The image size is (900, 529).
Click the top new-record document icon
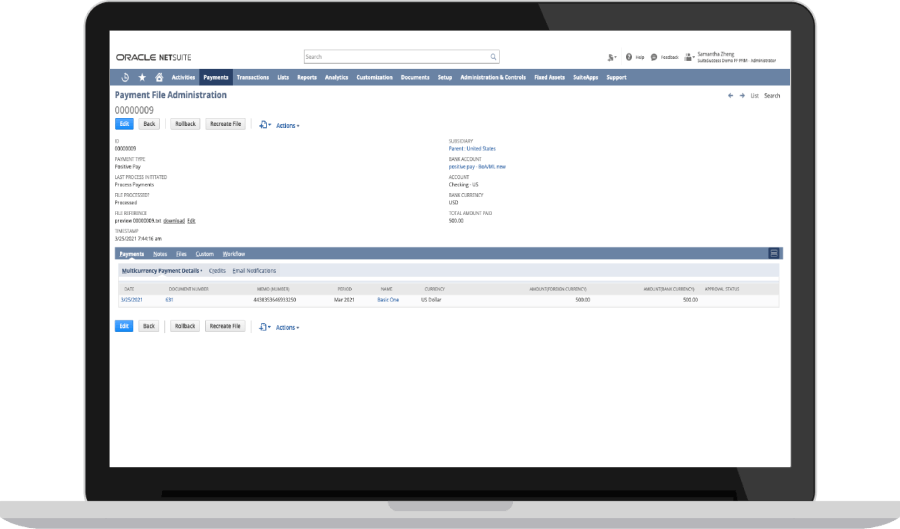265,125
